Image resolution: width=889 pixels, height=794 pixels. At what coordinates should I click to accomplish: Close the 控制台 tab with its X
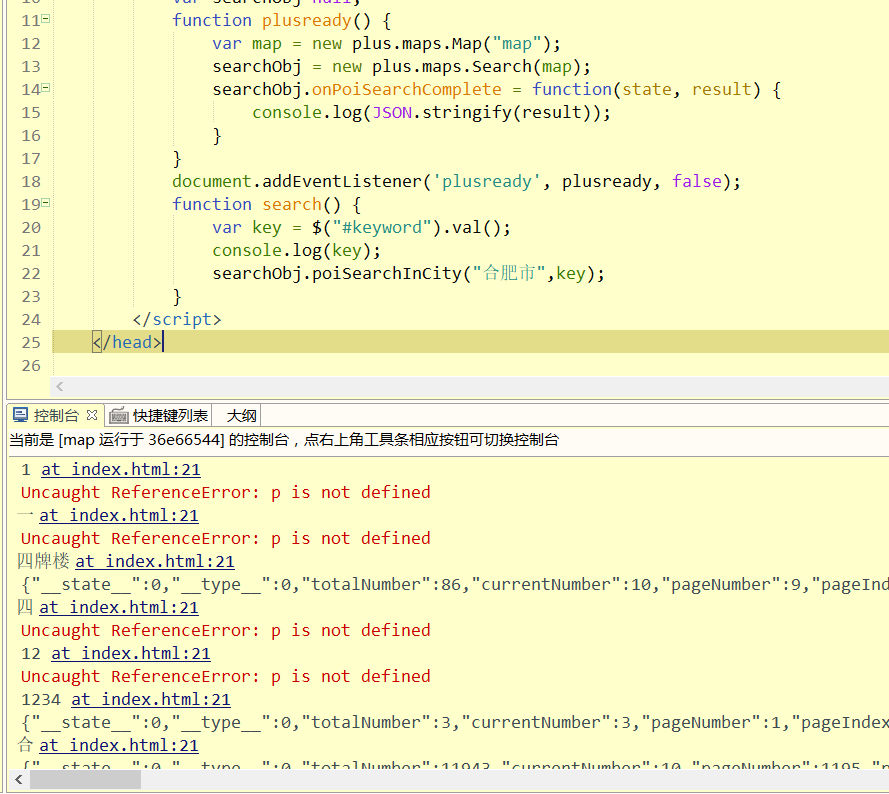92,415
